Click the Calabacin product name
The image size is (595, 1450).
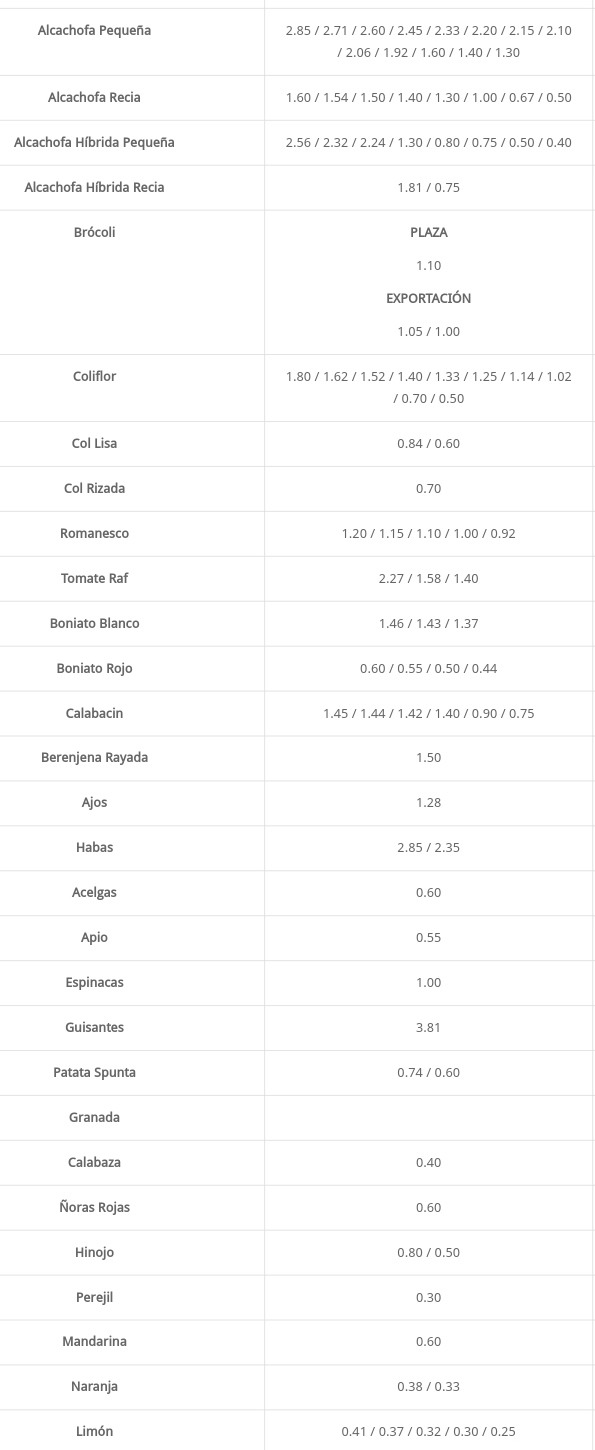(x=94, y=714)
